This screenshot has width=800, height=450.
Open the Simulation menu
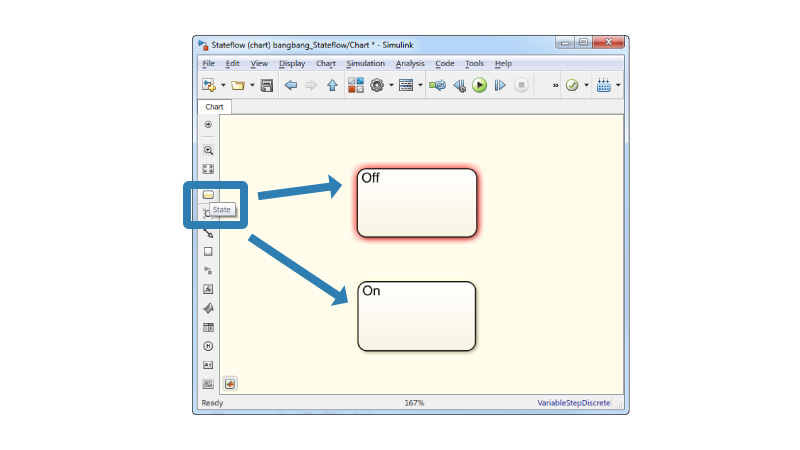[x=365, y=64]
